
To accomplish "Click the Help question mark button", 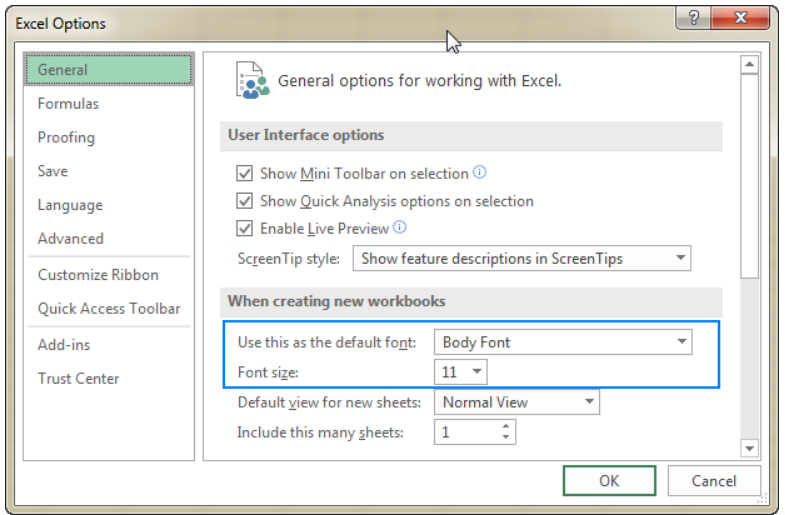I will tap(693, 18).
